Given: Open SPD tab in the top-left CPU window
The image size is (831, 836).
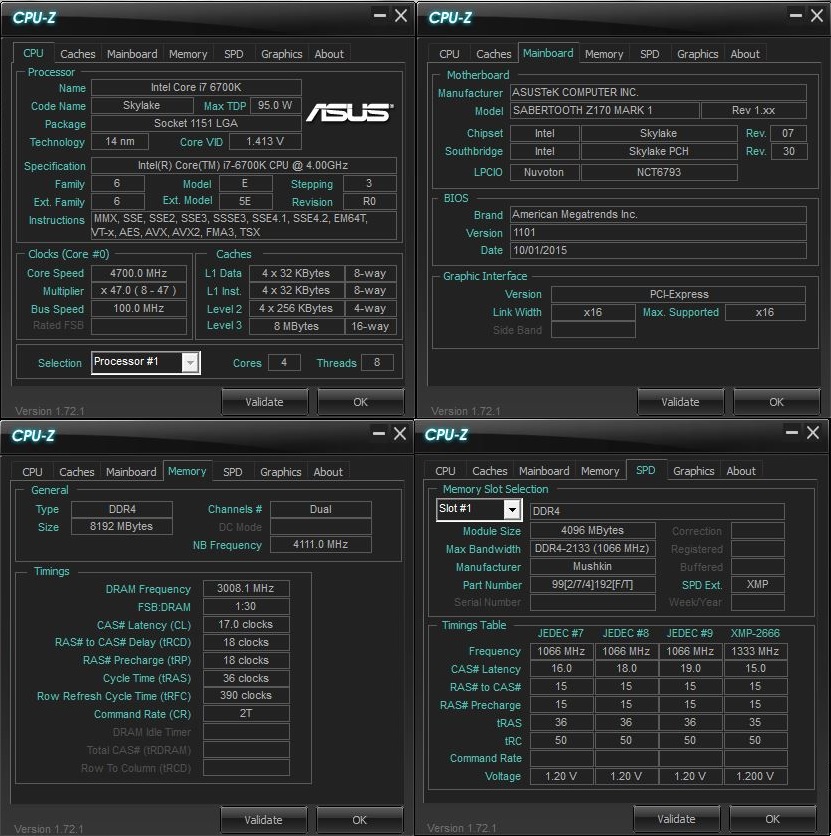Looking at the screenshot, I should tap(233, 54).
